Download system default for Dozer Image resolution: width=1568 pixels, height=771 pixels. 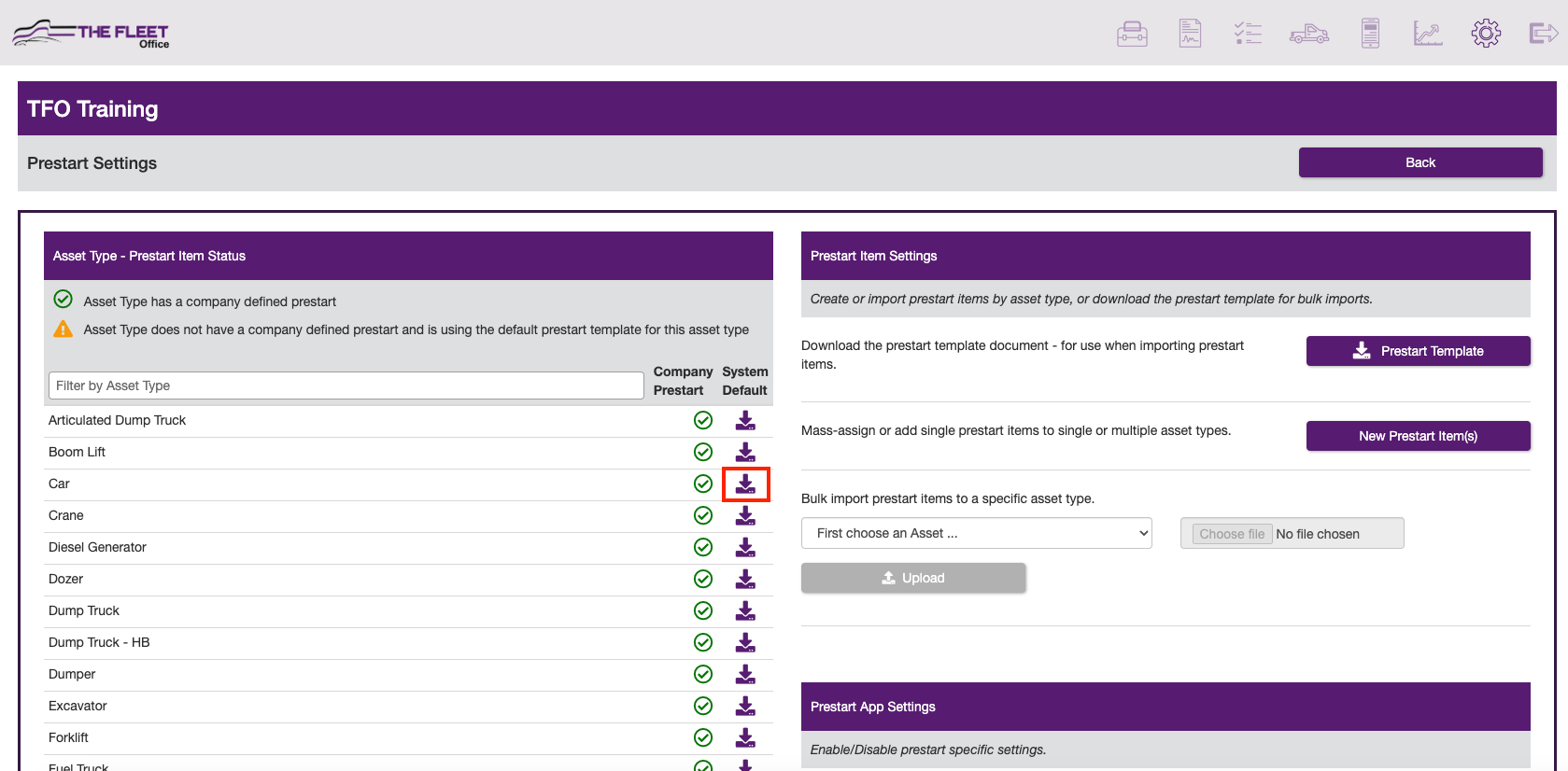coord(745,579)
